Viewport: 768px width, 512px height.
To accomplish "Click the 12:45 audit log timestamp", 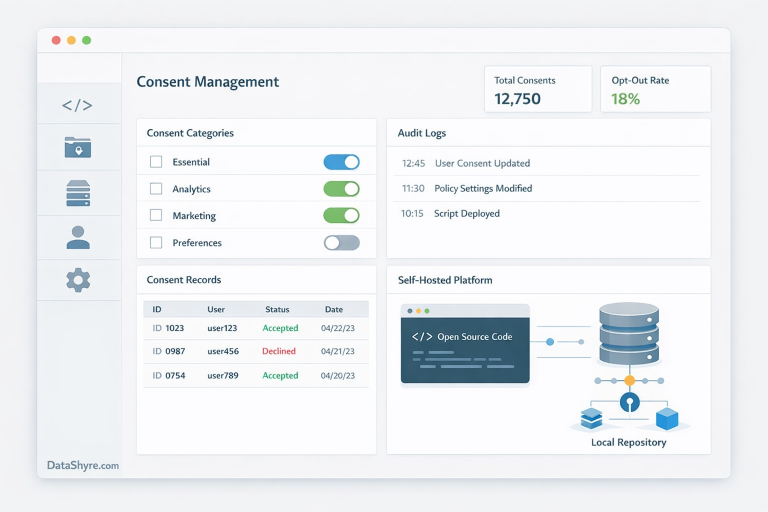I will 413,163.
